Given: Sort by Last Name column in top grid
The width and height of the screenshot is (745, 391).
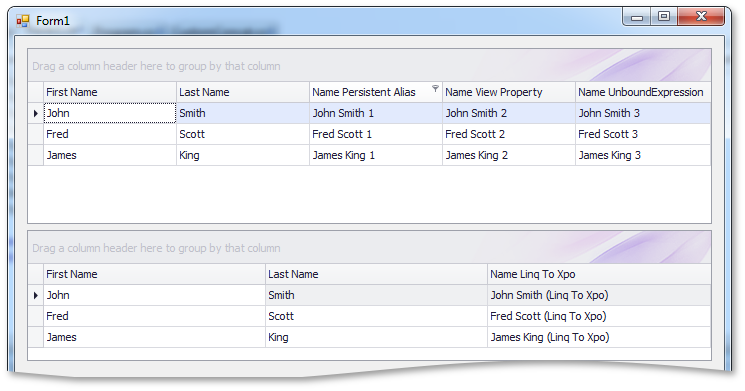Looking at the screenshot, I should pos(243,92).
